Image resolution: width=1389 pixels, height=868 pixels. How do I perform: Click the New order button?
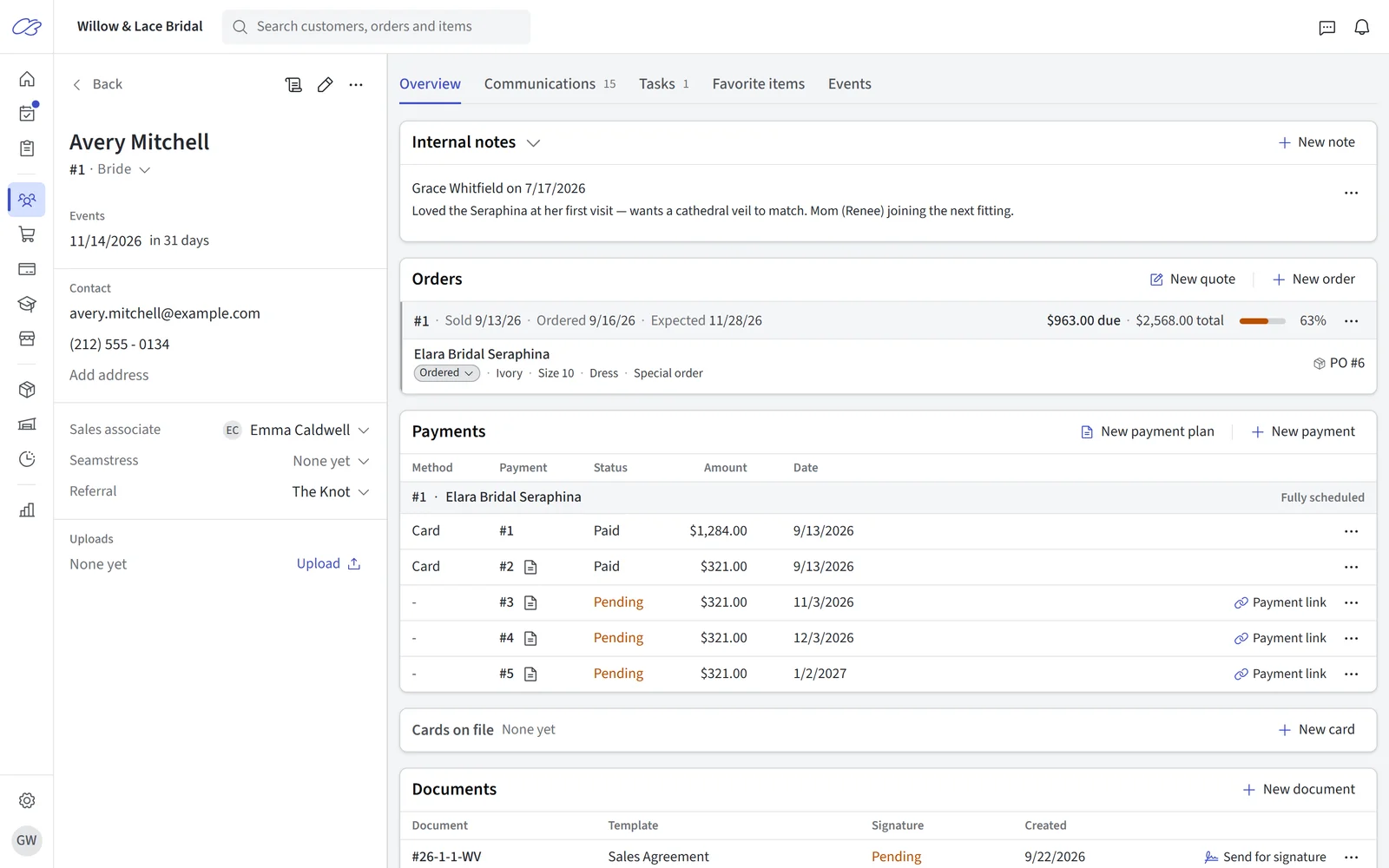click(x=1313, y=279)
